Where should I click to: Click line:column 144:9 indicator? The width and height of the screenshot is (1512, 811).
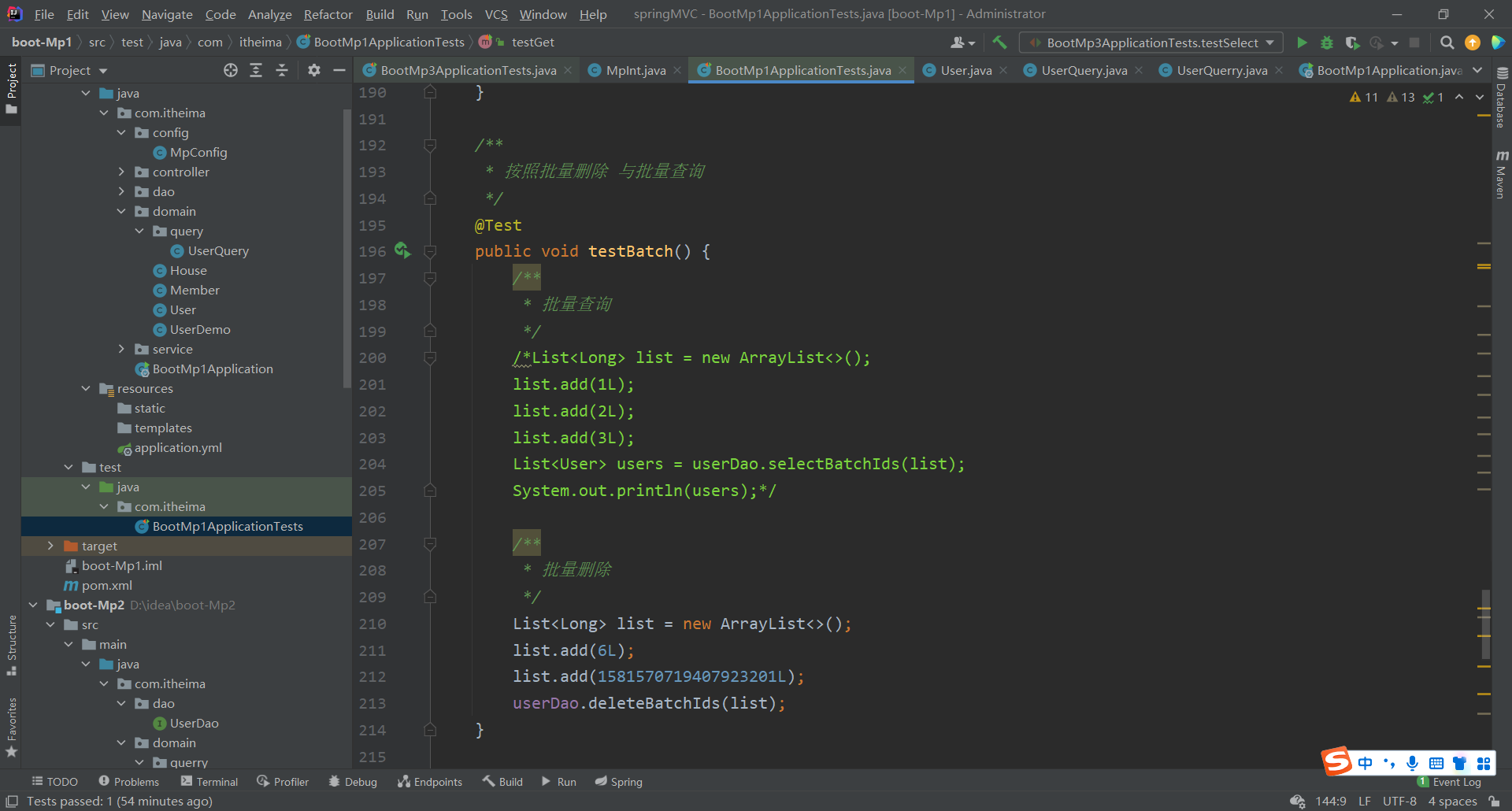pos(1331,802)
